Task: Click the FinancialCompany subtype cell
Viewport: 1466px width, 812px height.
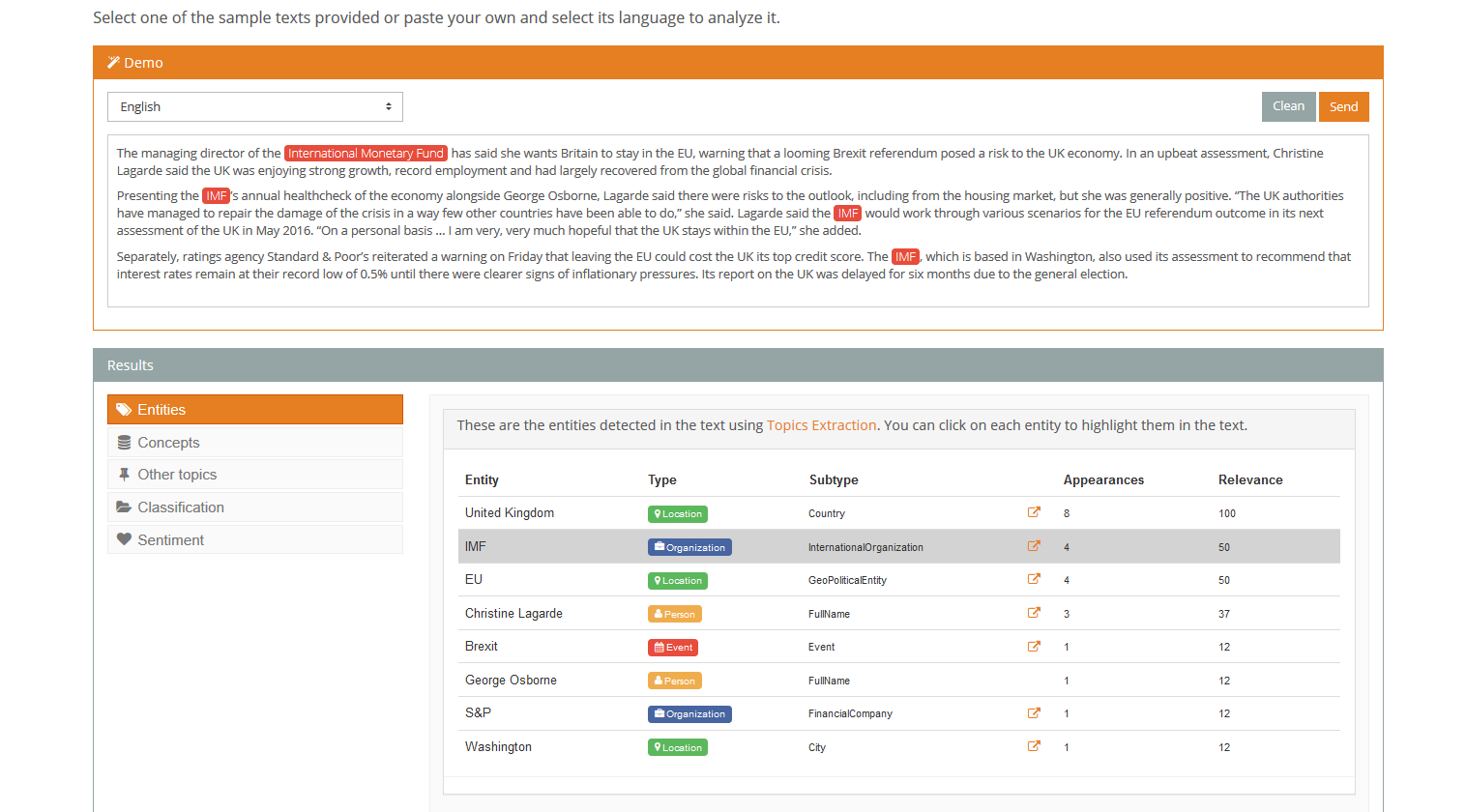Action: [850, 714]
